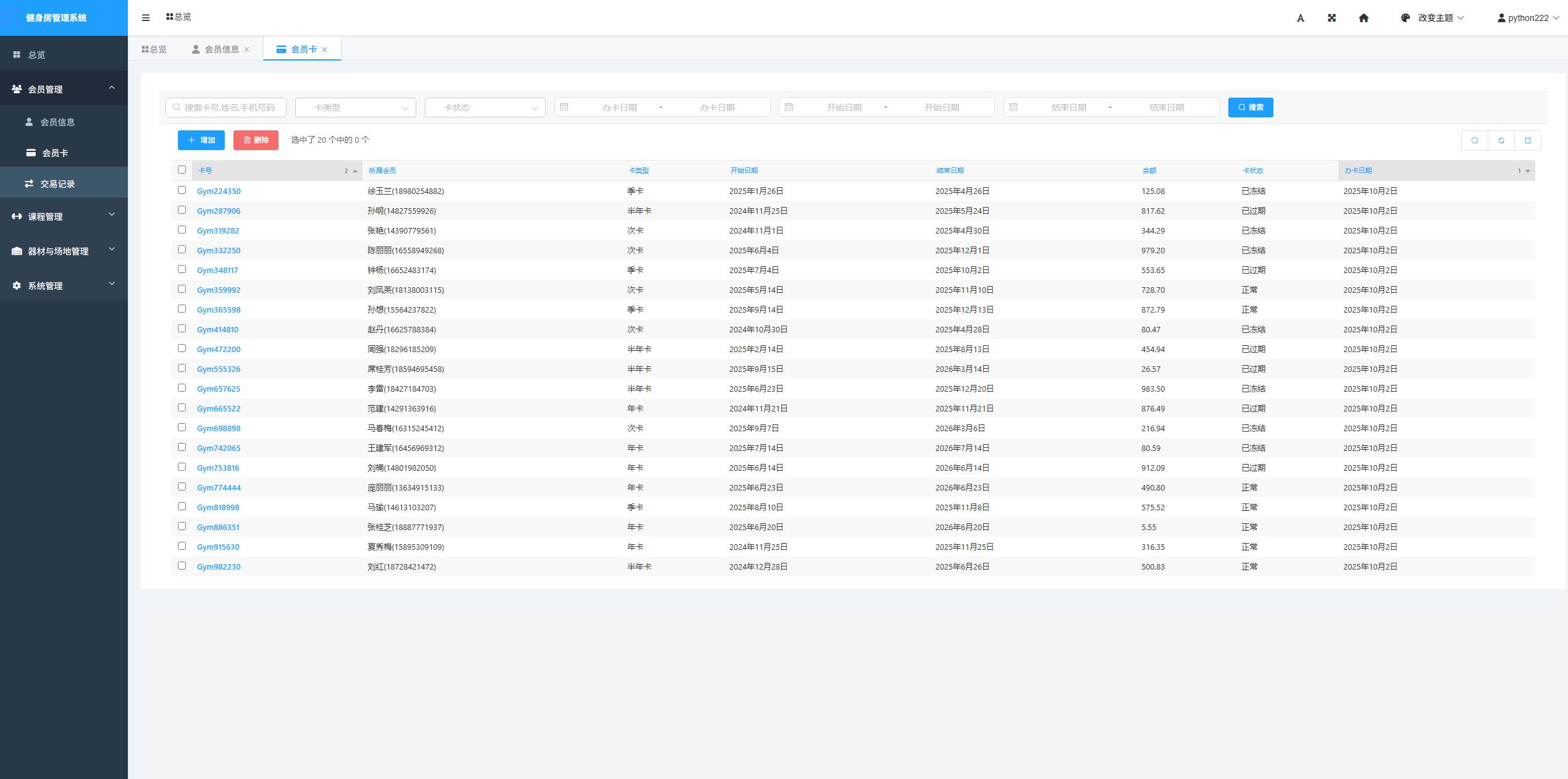The height and width of the screenshot is (779, 1568).
Task: Click the font size icon
Action: coord(1300,18)
